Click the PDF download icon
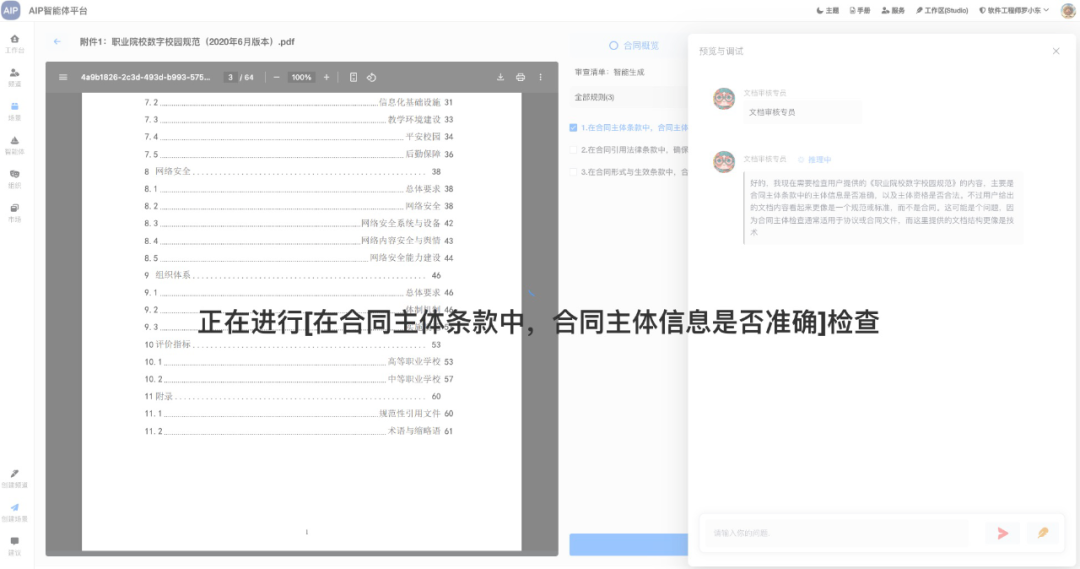The width and height of the screenshot is (1080, 569). pyautogui.click(x=501, y=77)
